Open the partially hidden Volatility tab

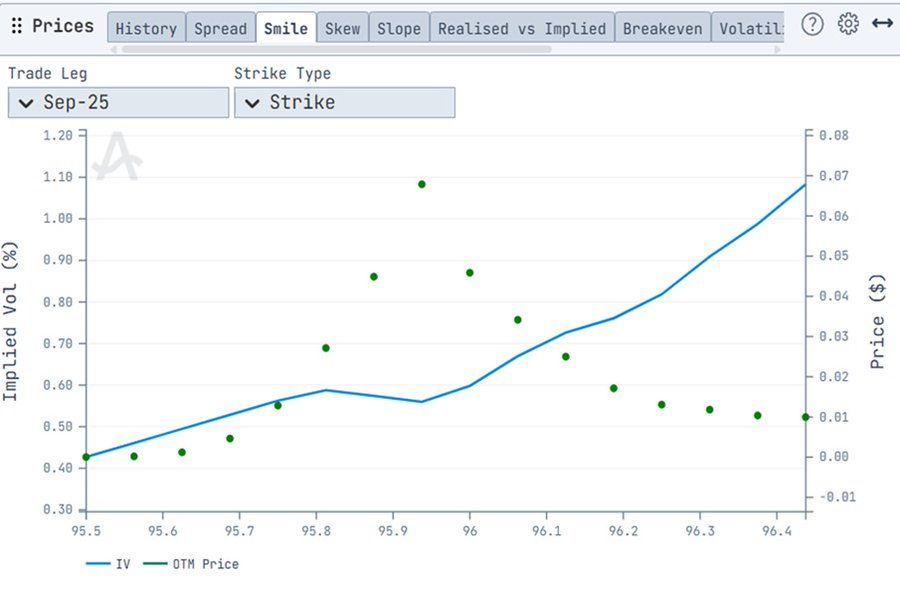click(748, 28)
